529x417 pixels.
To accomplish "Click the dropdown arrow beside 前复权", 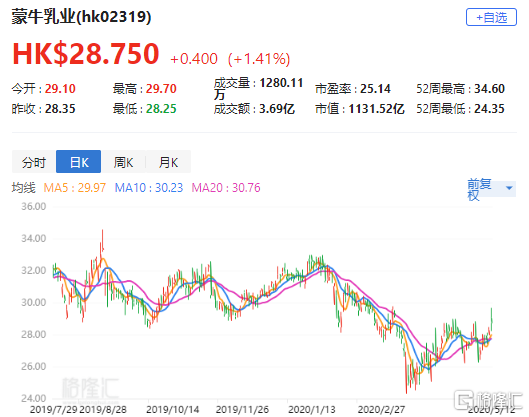I will pos(509,188).
